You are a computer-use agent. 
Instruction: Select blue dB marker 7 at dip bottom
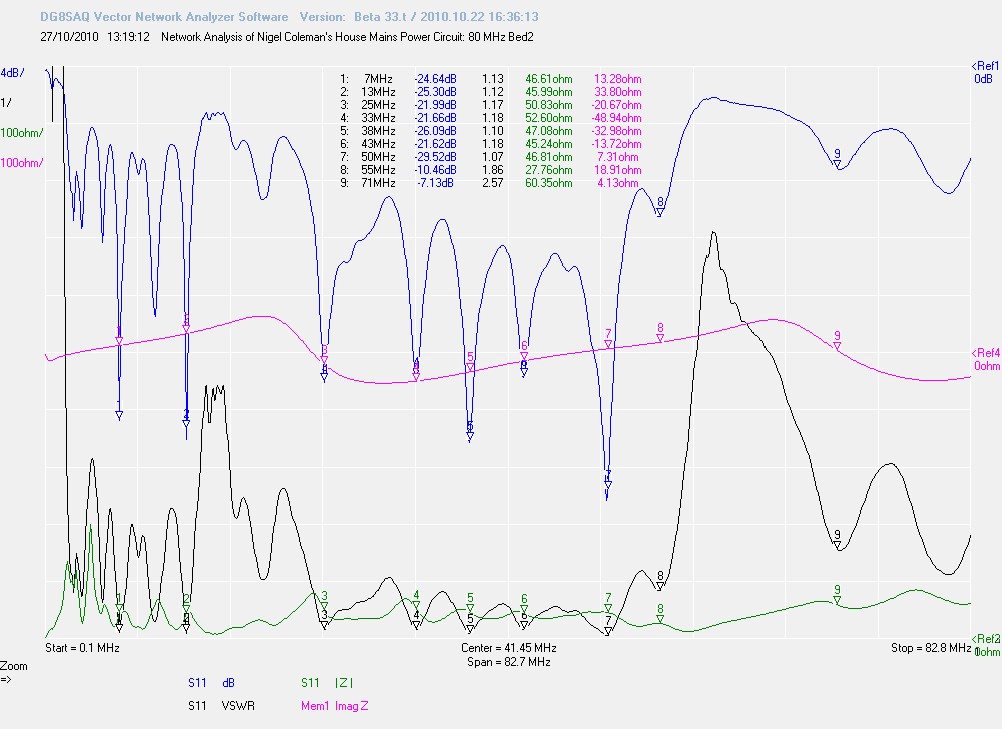click(x=608, y=486)
